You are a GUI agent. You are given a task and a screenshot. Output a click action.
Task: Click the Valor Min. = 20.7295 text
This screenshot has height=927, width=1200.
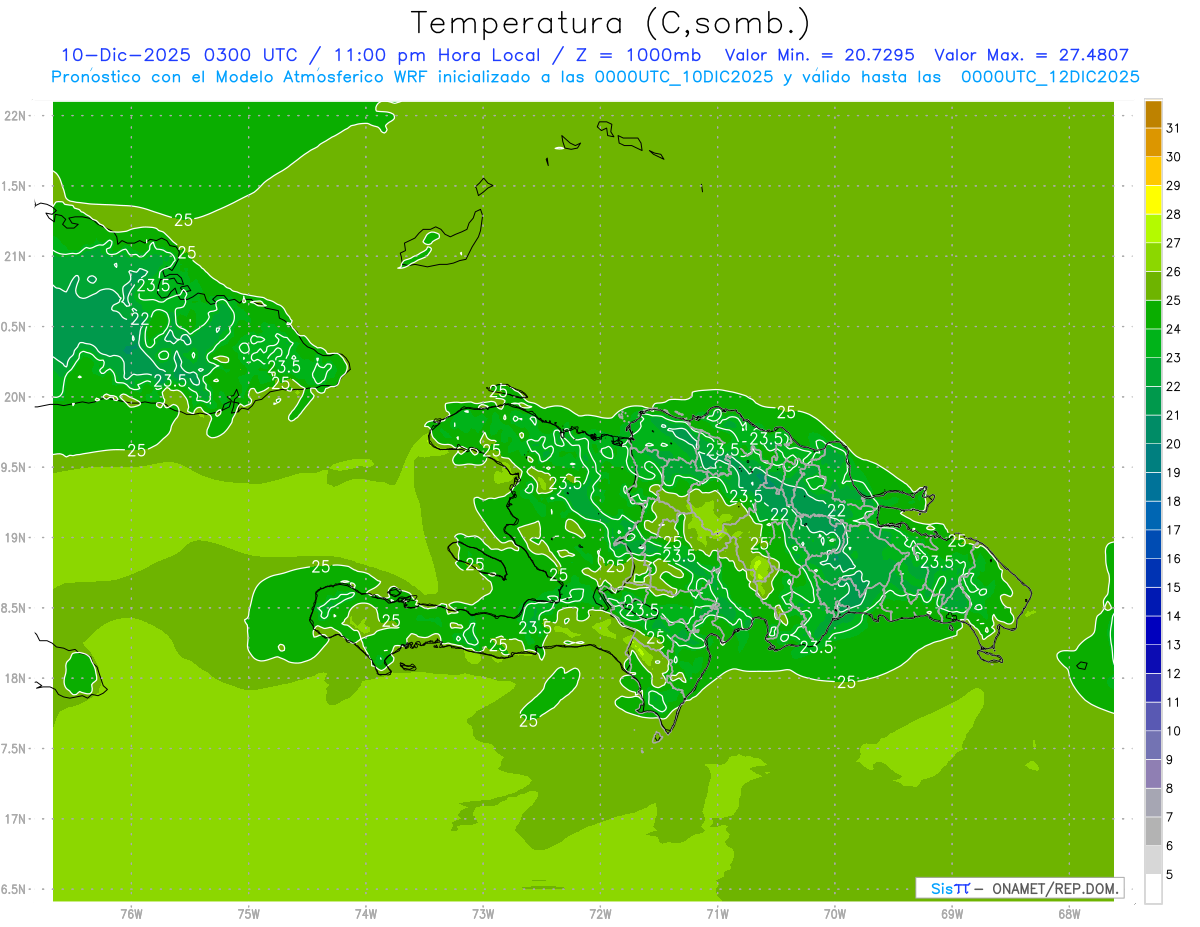pyautogui.click(x=819, y=55)
